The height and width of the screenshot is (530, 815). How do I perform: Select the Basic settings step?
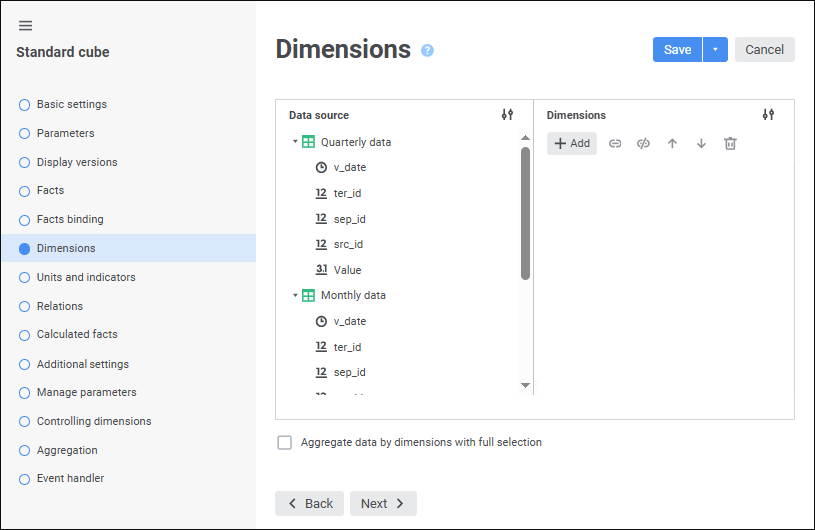(71, 104)
